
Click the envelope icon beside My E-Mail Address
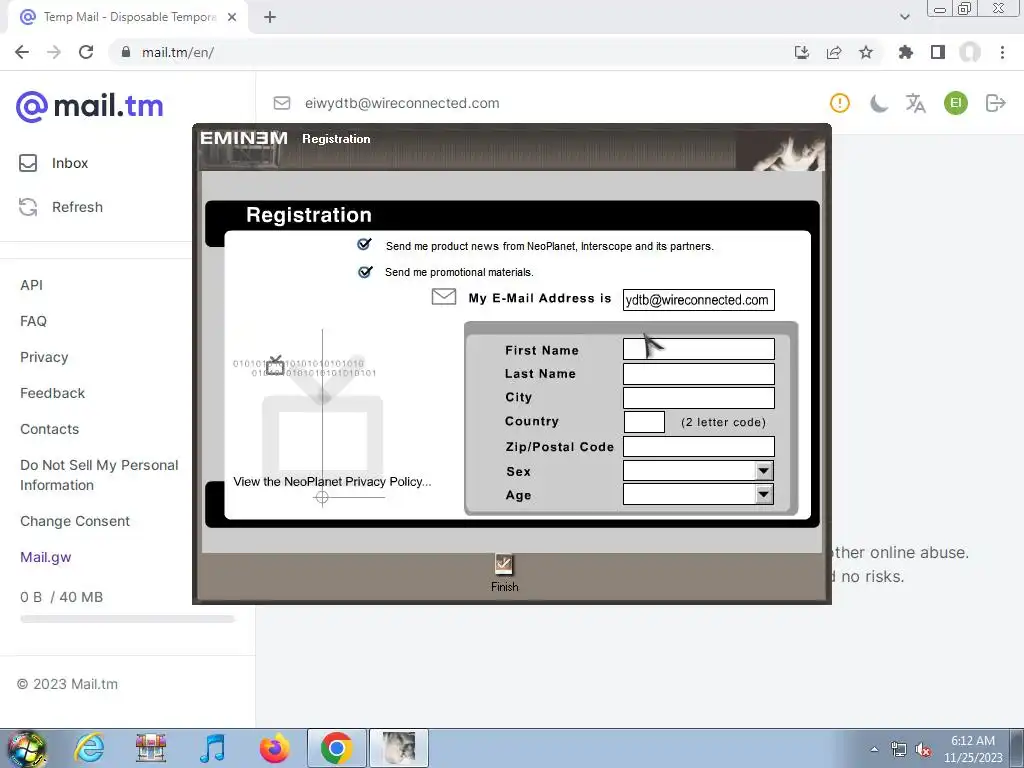(x=443, y=296)
